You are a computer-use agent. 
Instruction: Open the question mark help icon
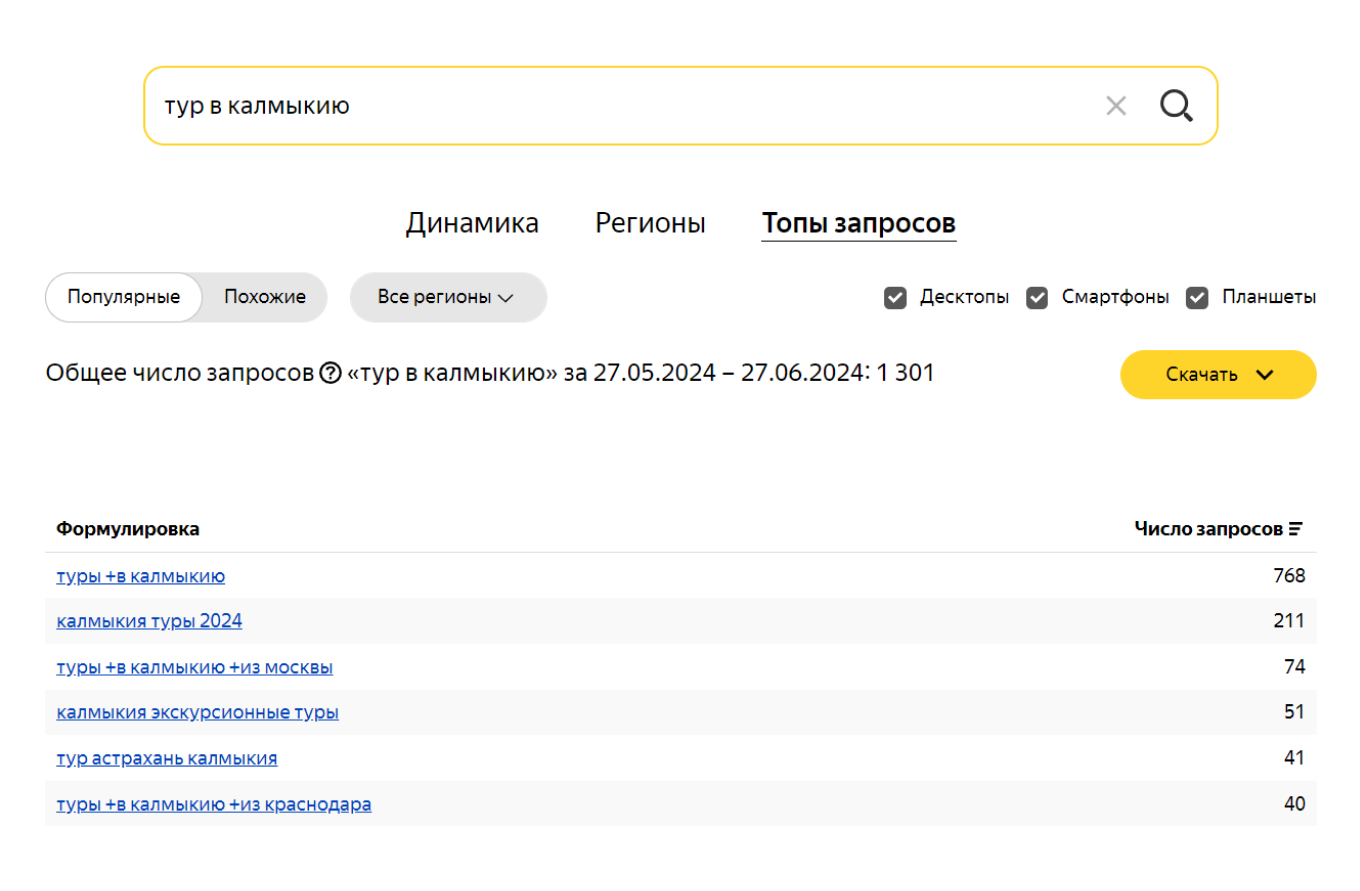pos(330,374)
